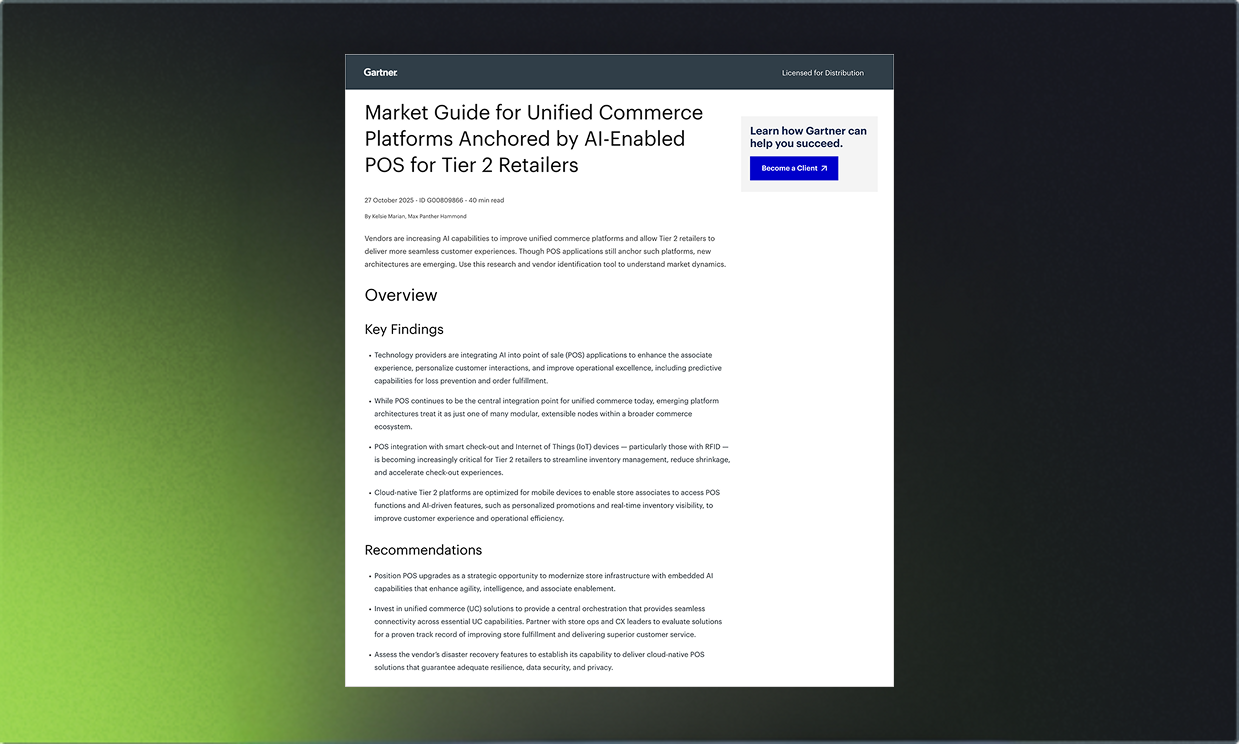Click the bullet starting Invest in unified commerce
The width and height of the screenshot is (1239, 744).
[547, 621]
